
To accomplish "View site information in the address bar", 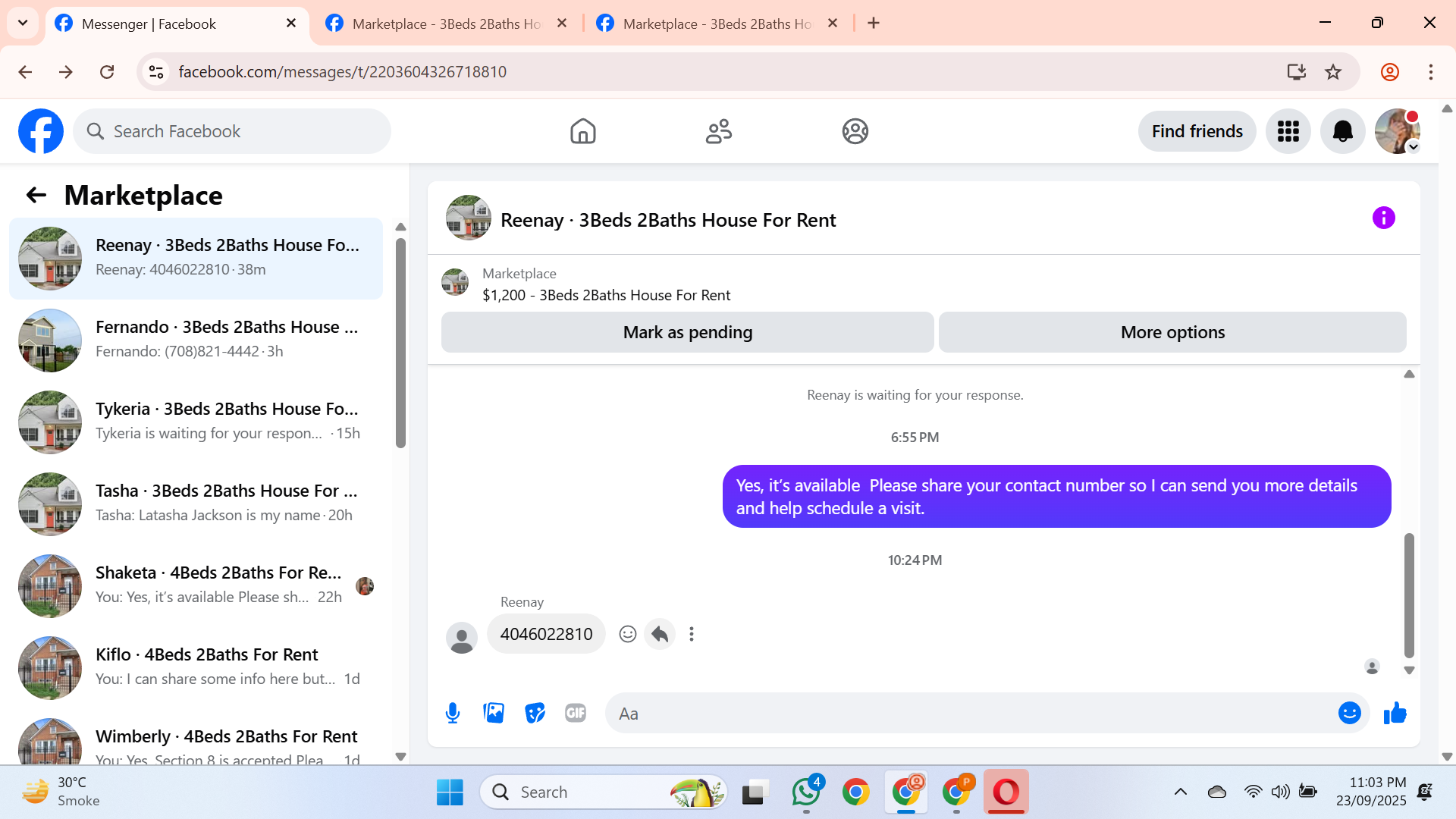I will pyautogui.click(x=156, y=72).
